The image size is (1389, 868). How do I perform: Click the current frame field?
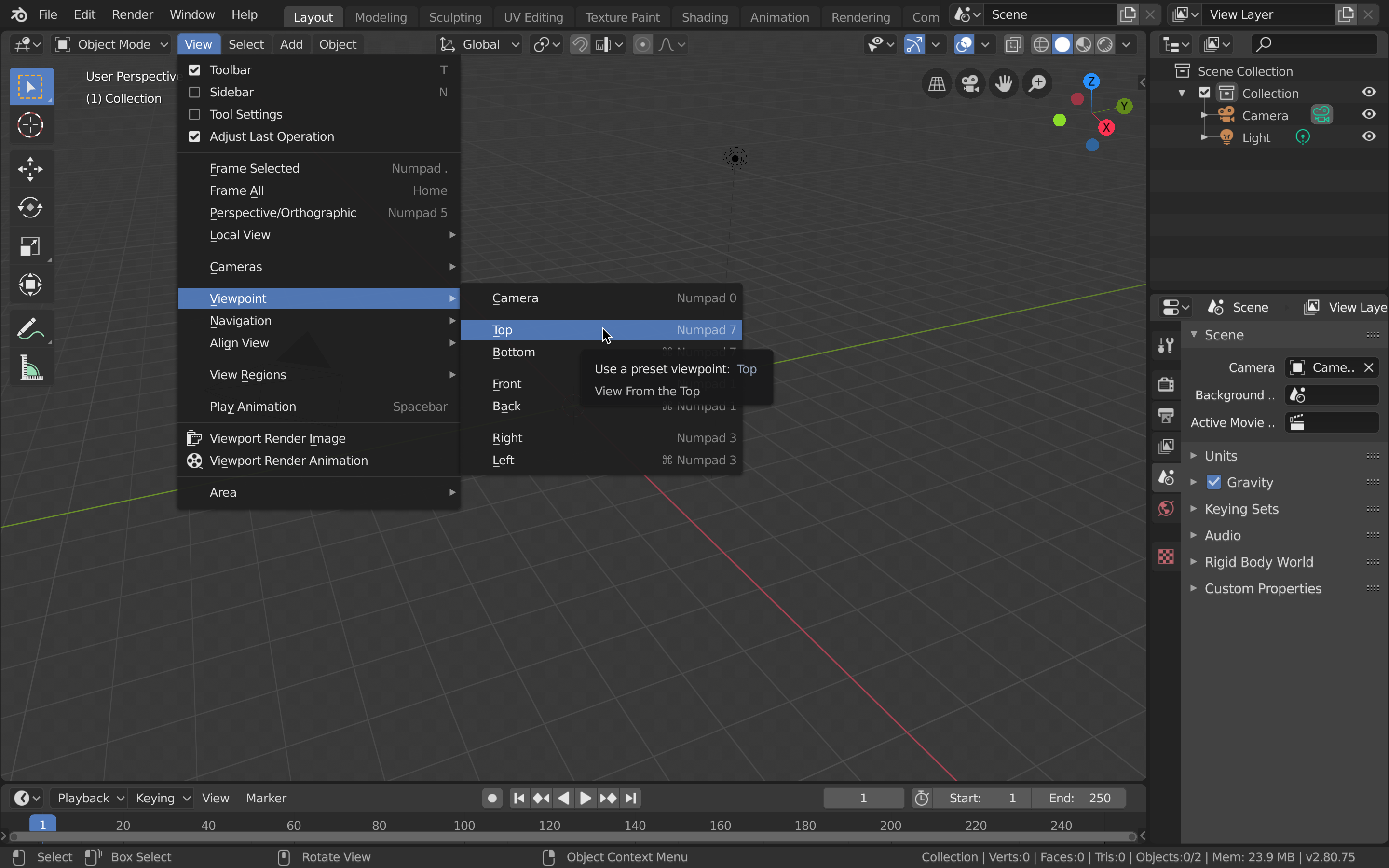pos(863,798)
